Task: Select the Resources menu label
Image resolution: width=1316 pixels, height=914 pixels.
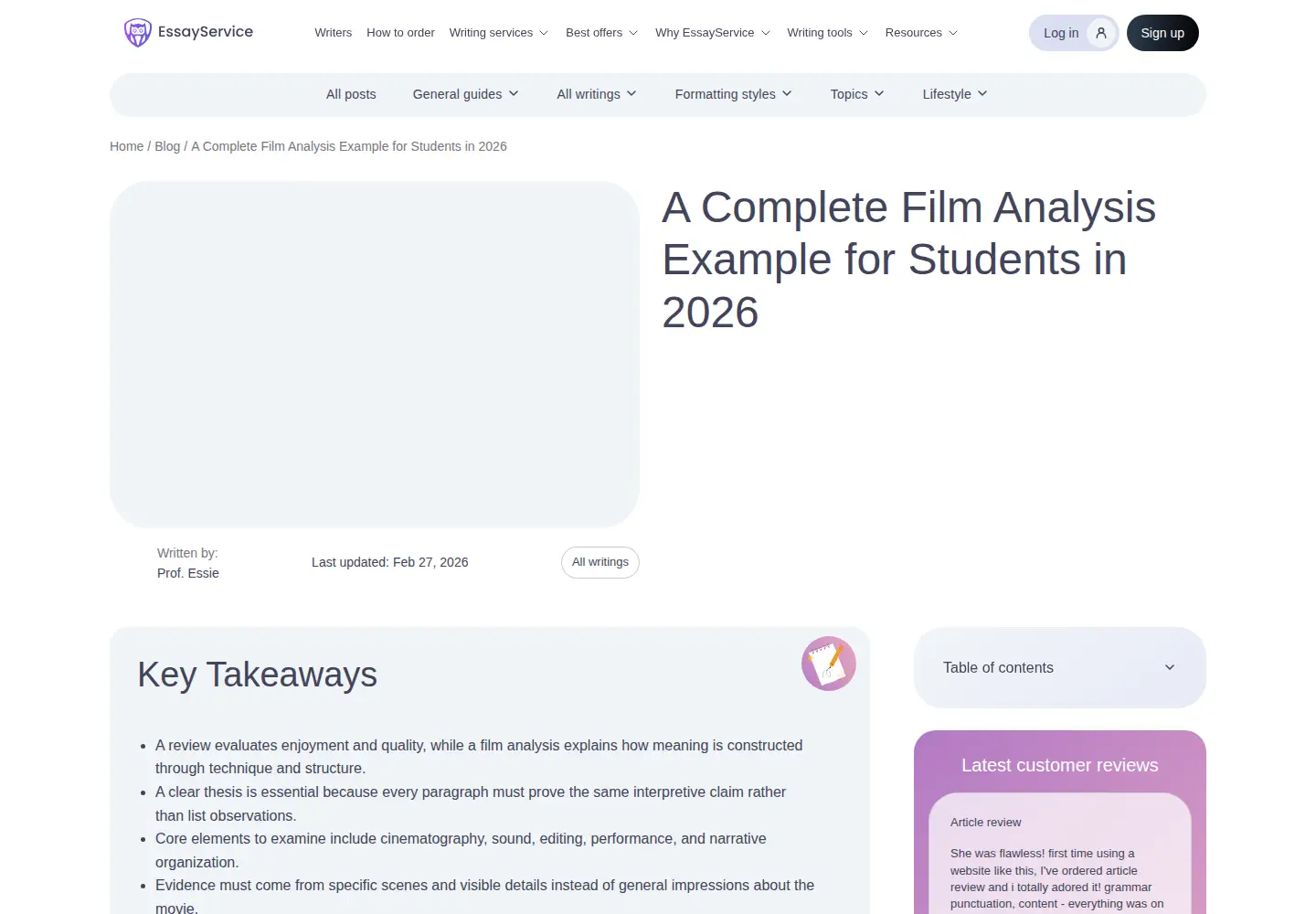Action: point(913,33)
